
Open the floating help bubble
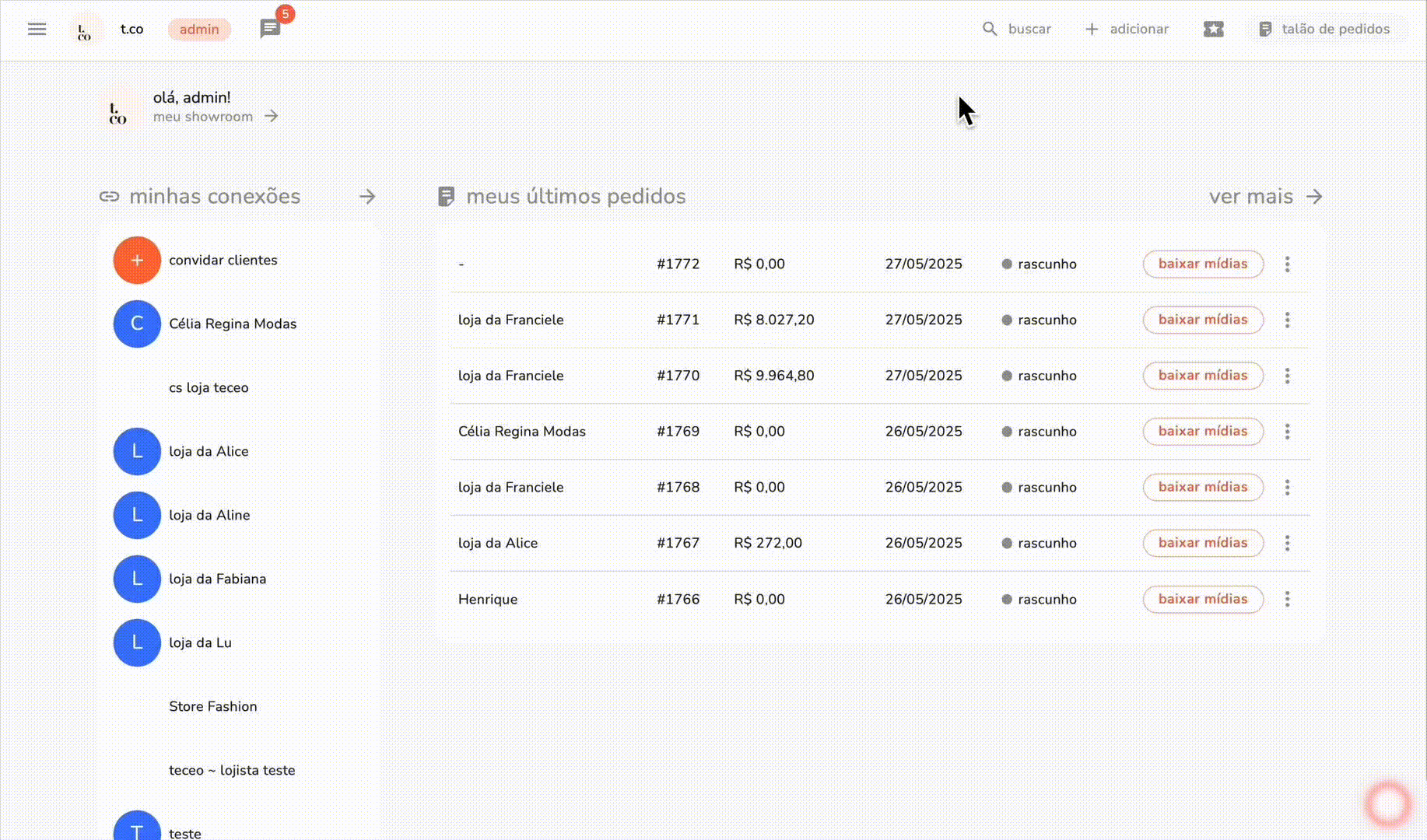click(1388, 804)
